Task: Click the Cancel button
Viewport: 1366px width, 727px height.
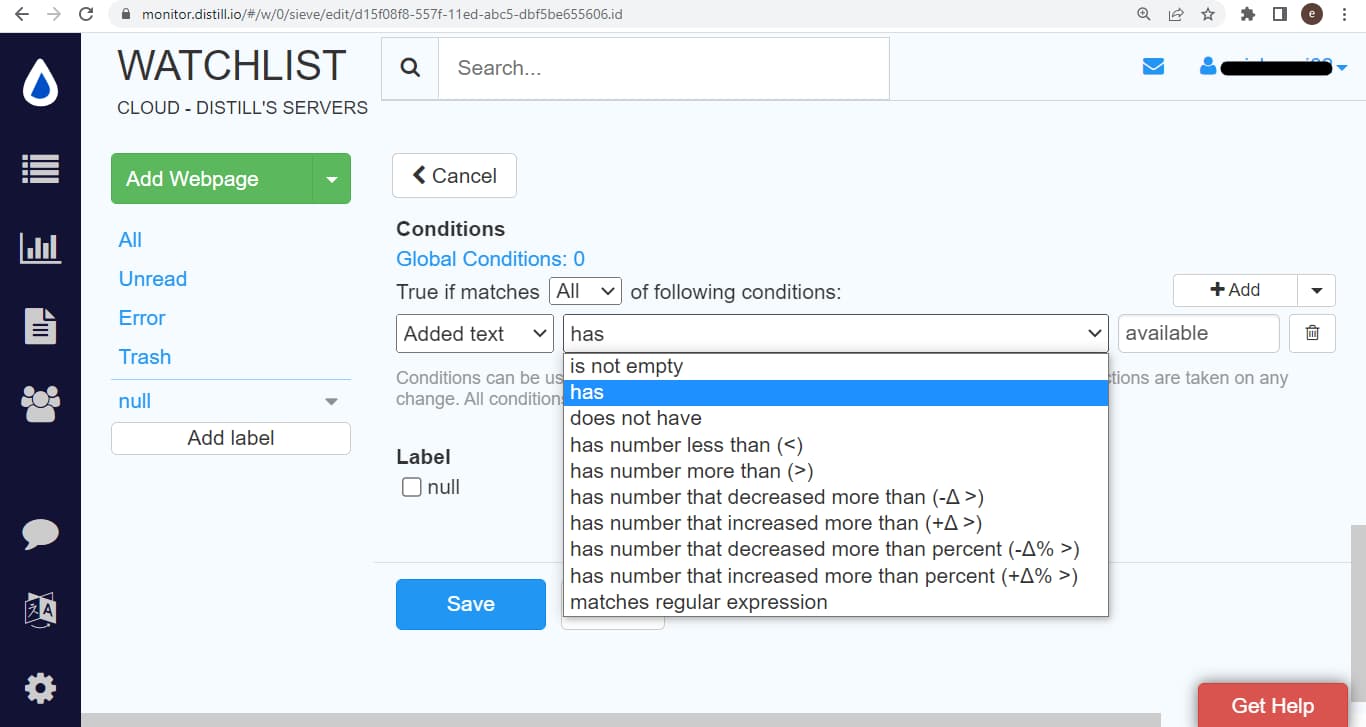Action: 454,176
